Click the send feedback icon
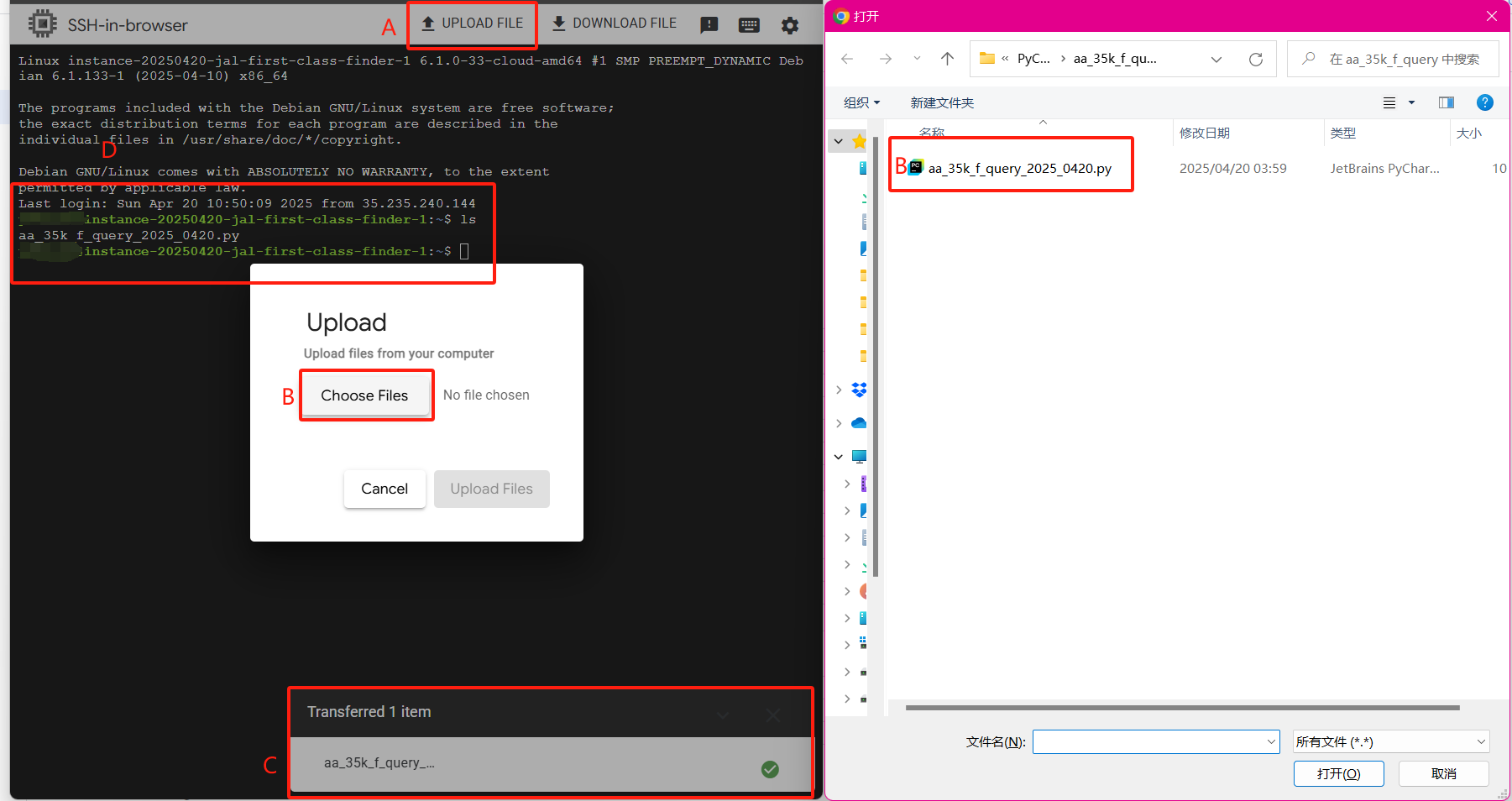The height and width of the screenshot is (801, 1512). pyautogui.click(x=709, y=25)
